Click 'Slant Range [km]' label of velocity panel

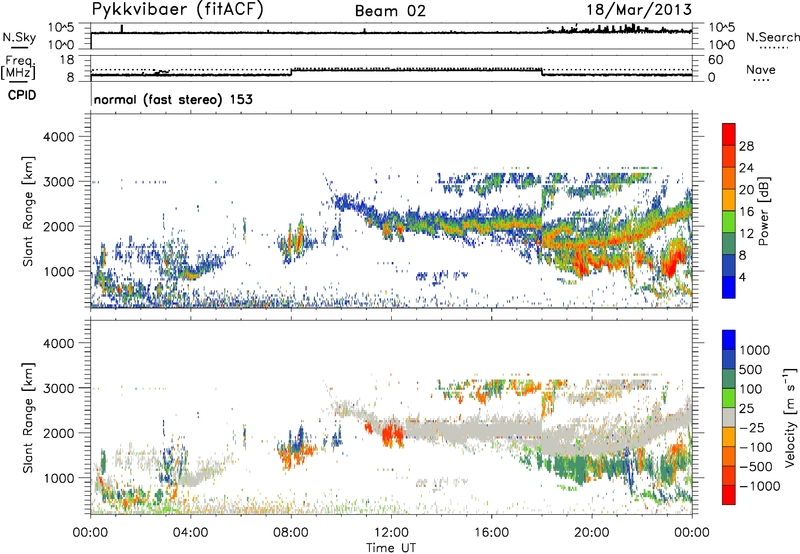click(28, 418)
